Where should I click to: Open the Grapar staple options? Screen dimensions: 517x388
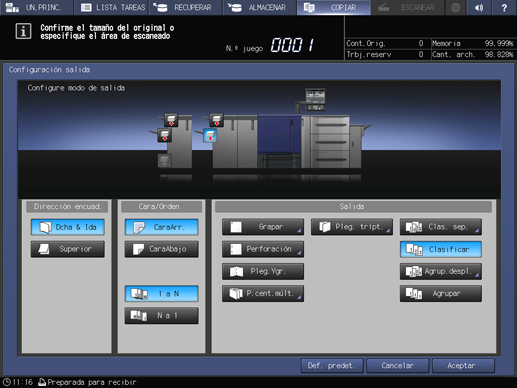point(263,227)
